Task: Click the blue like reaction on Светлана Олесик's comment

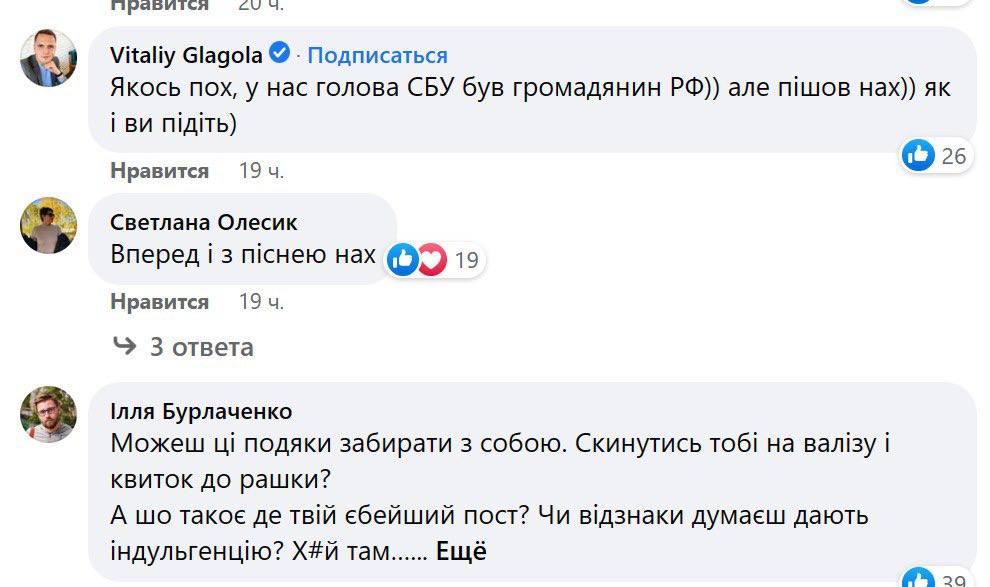Action: (403, 260)
